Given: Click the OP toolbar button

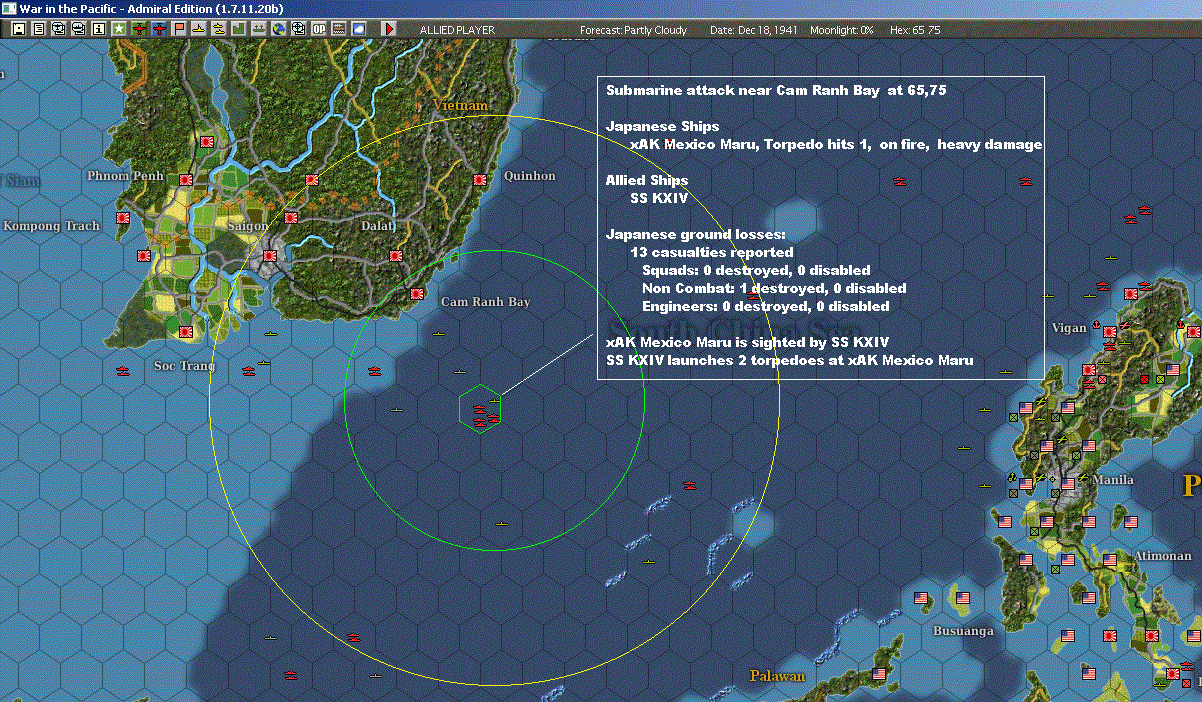Looking at the screenshot, I should click(x=319, y=29).
